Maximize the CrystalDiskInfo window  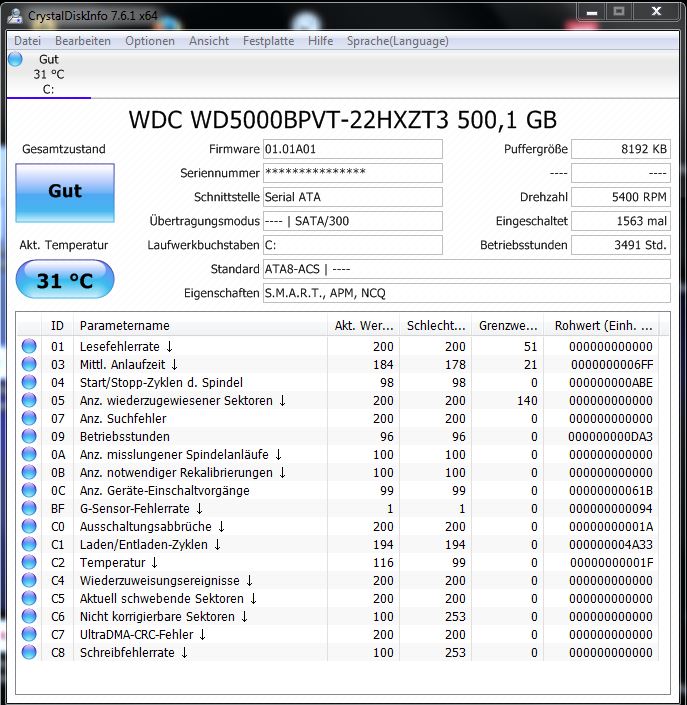coord(619,12)
